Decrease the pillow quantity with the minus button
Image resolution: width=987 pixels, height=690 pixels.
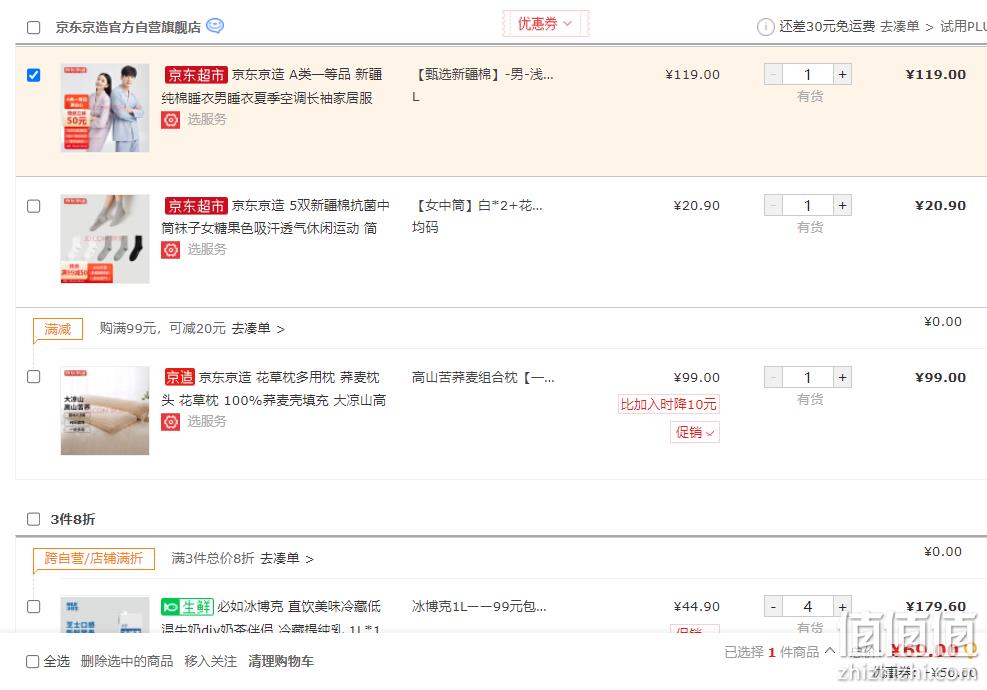(773, 377)
